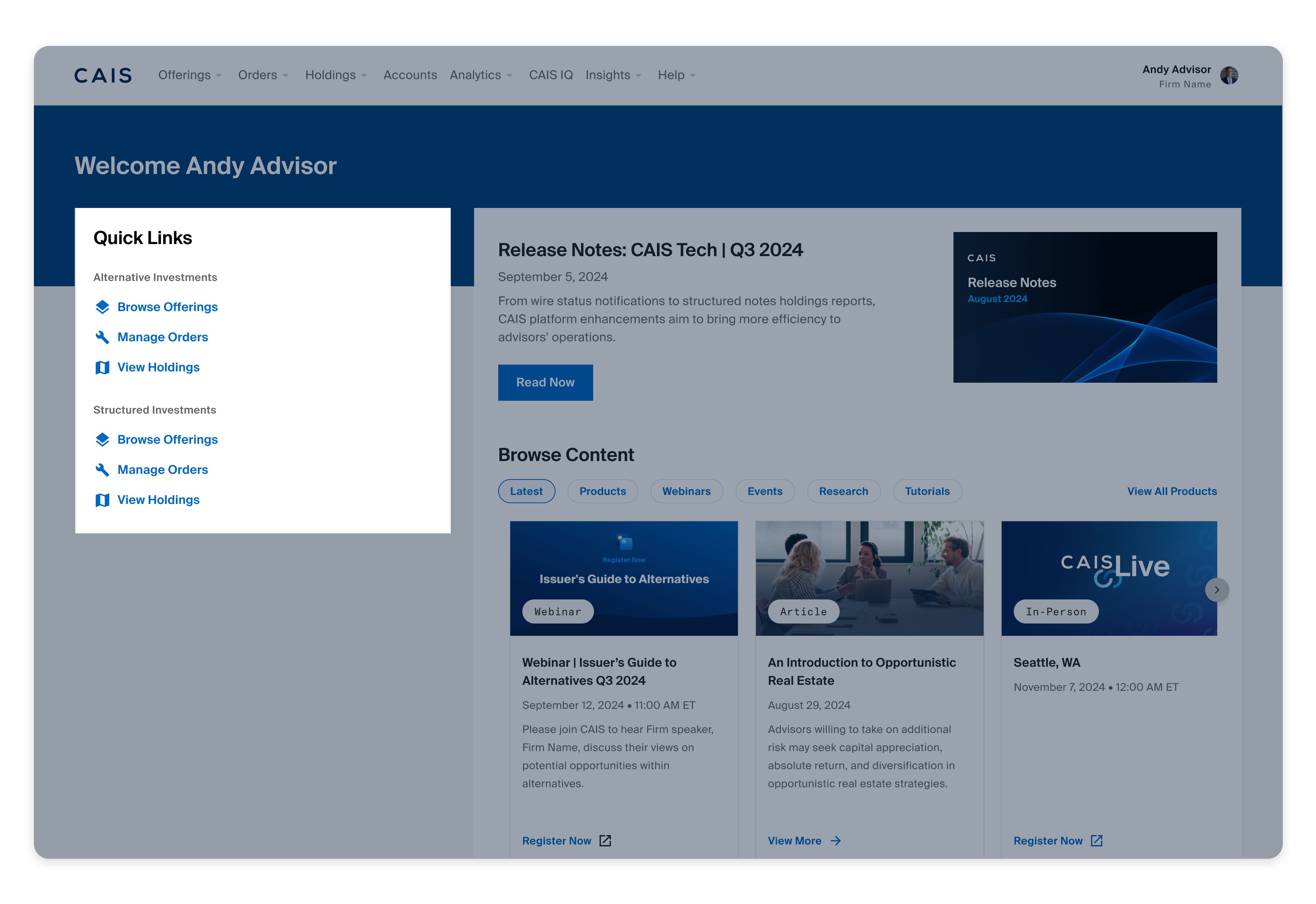The height and width of the screenshot is (904, 1316).
Task: Click An Introduction to Opportunistic Real Estate title
Action: point(862,671)
